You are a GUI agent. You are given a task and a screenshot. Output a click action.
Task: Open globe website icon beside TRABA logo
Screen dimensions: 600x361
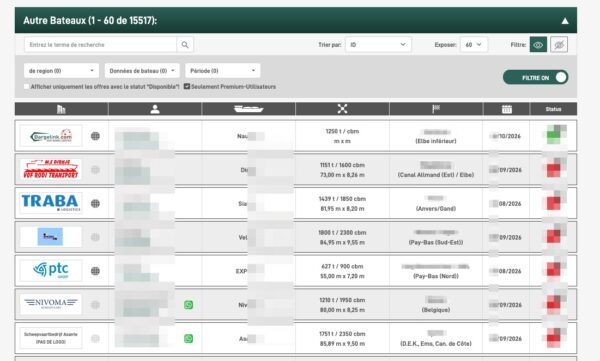95,203
